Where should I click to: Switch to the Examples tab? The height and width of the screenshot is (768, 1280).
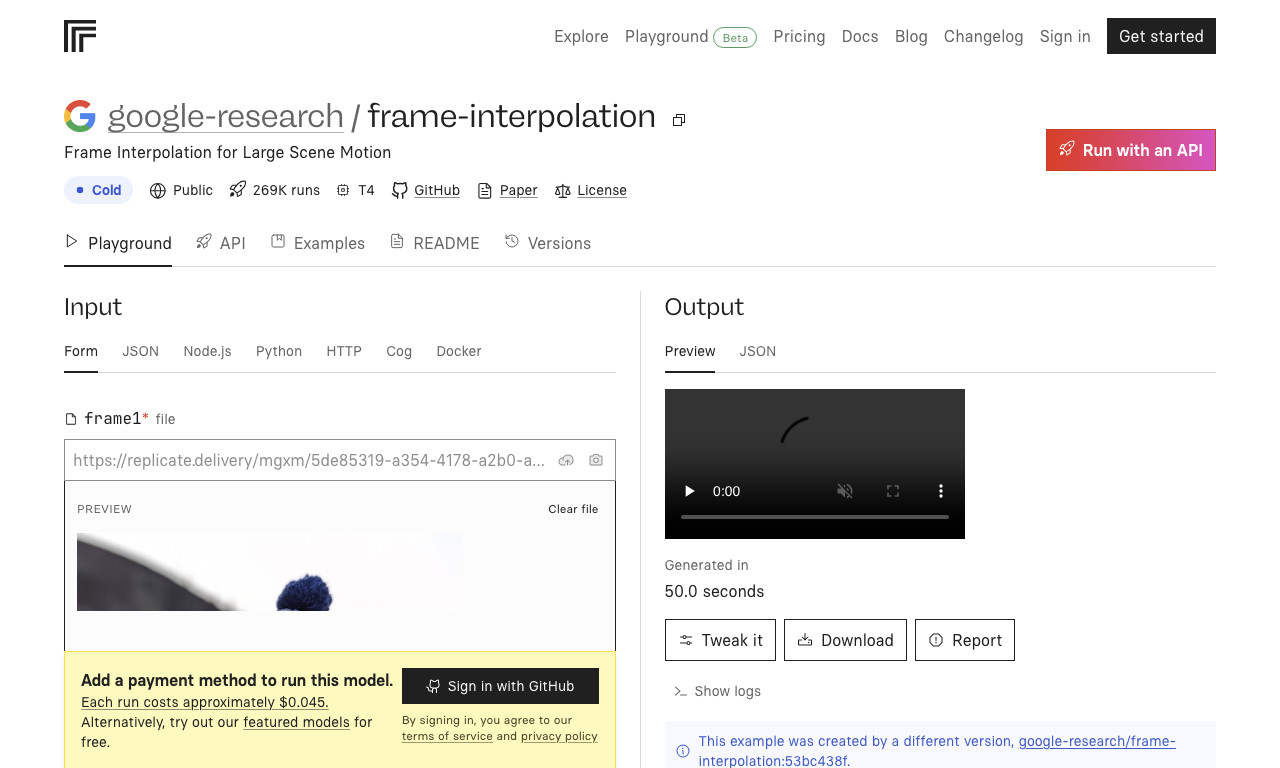pos(318,243)
